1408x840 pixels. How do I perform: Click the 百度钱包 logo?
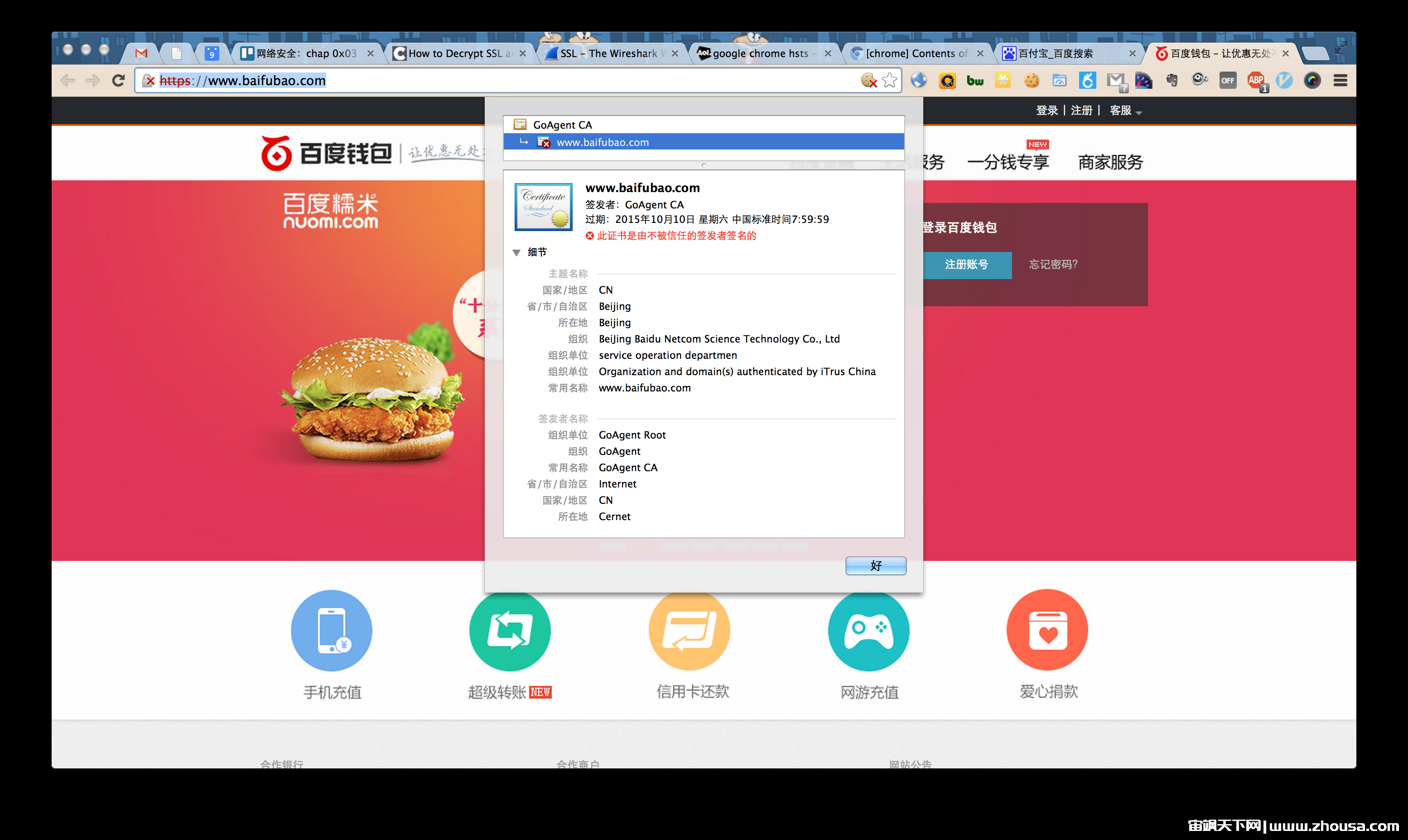pyautogui.click(x=326, y=153)
